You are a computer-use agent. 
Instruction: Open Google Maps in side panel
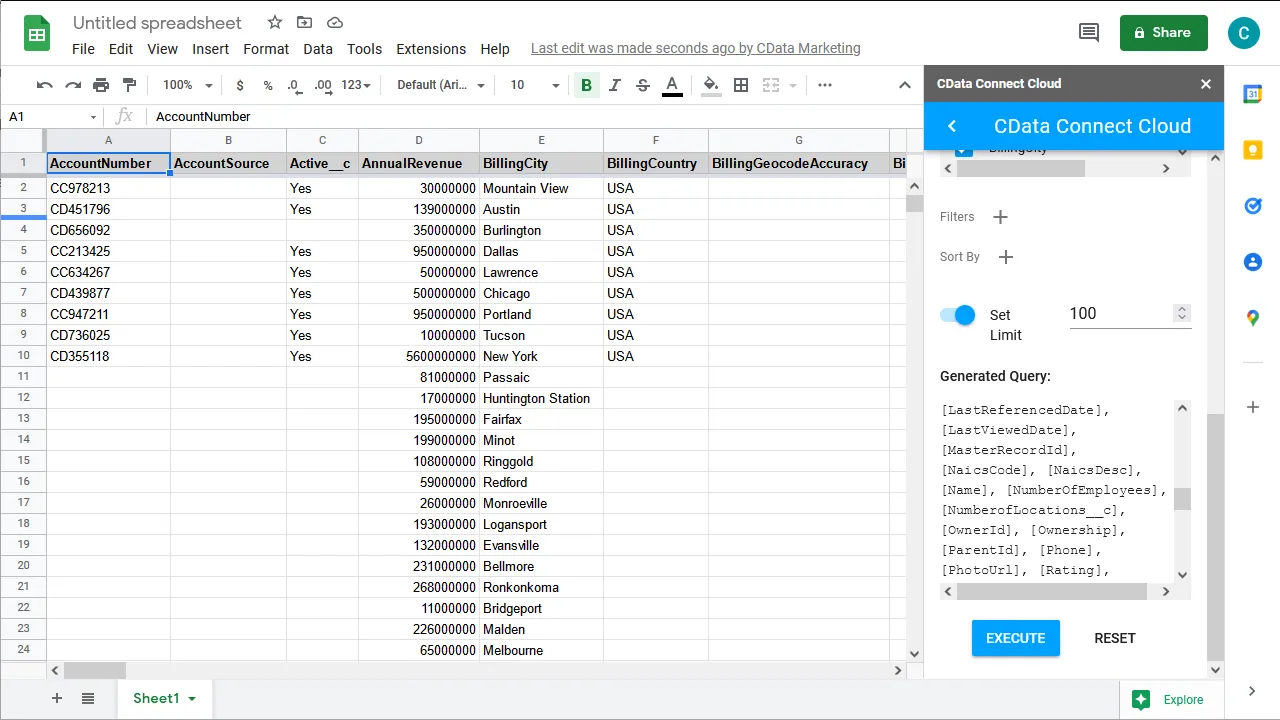(1252, 318)
